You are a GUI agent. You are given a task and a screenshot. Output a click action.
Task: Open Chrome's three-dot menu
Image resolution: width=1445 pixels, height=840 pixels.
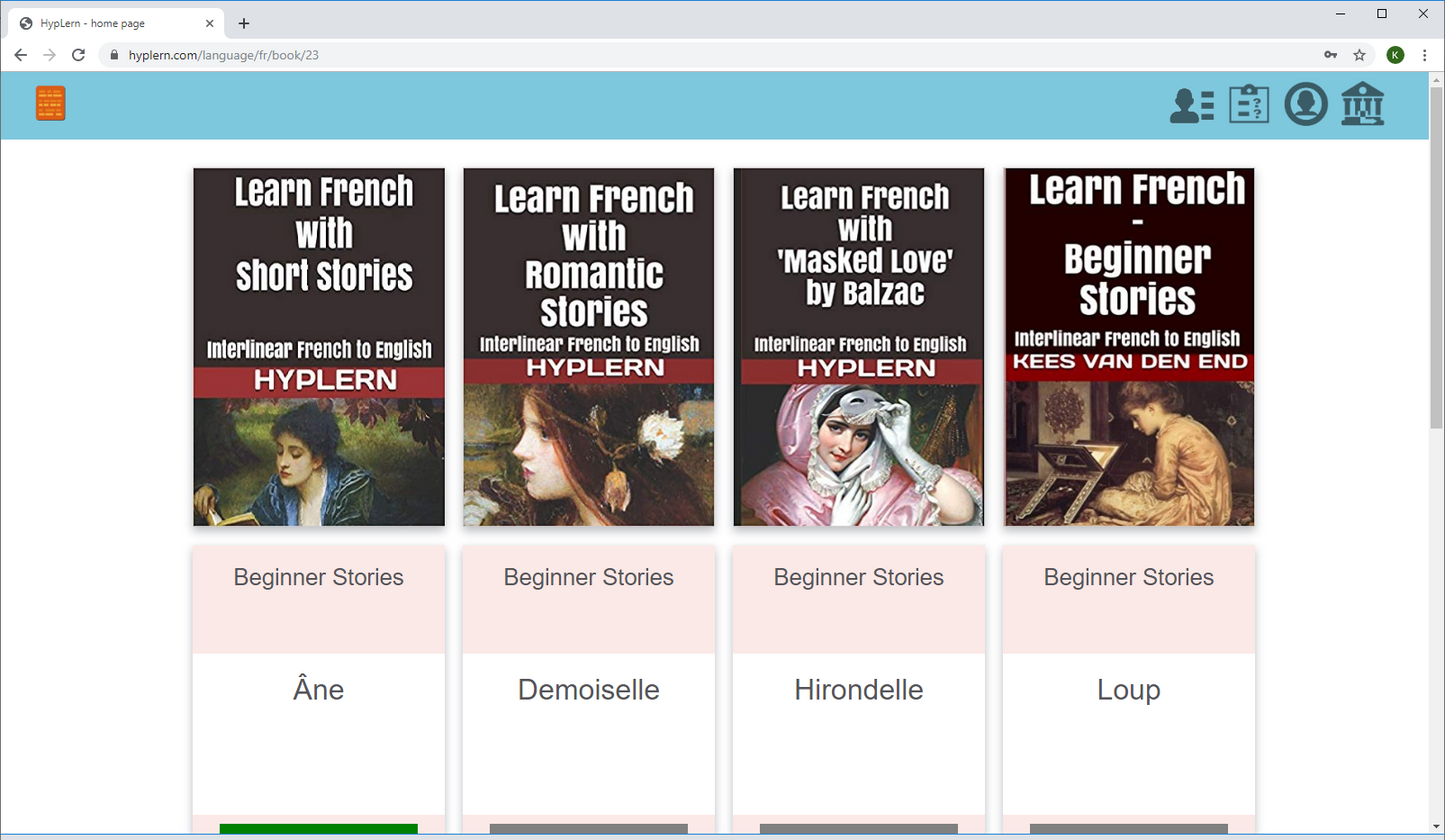point(1424,55)
